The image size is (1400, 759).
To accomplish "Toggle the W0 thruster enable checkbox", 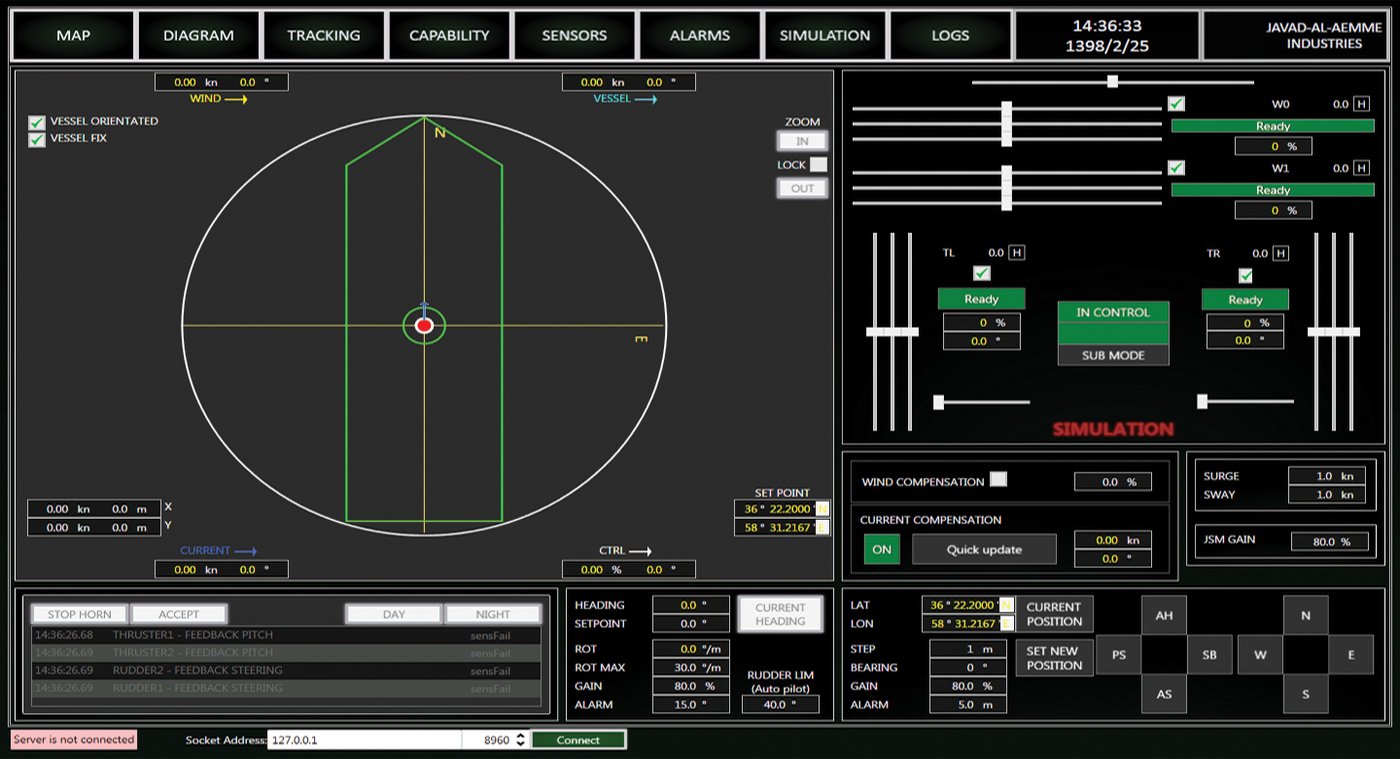I will click(x=1176, y=104).
